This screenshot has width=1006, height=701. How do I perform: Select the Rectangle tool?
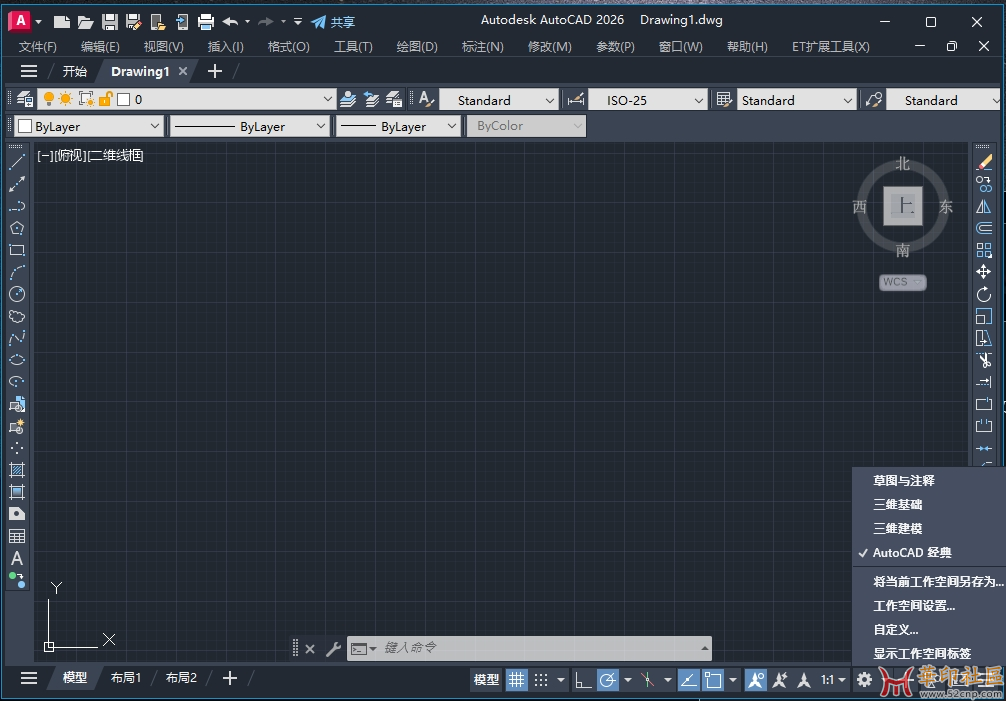coord(17,250)
